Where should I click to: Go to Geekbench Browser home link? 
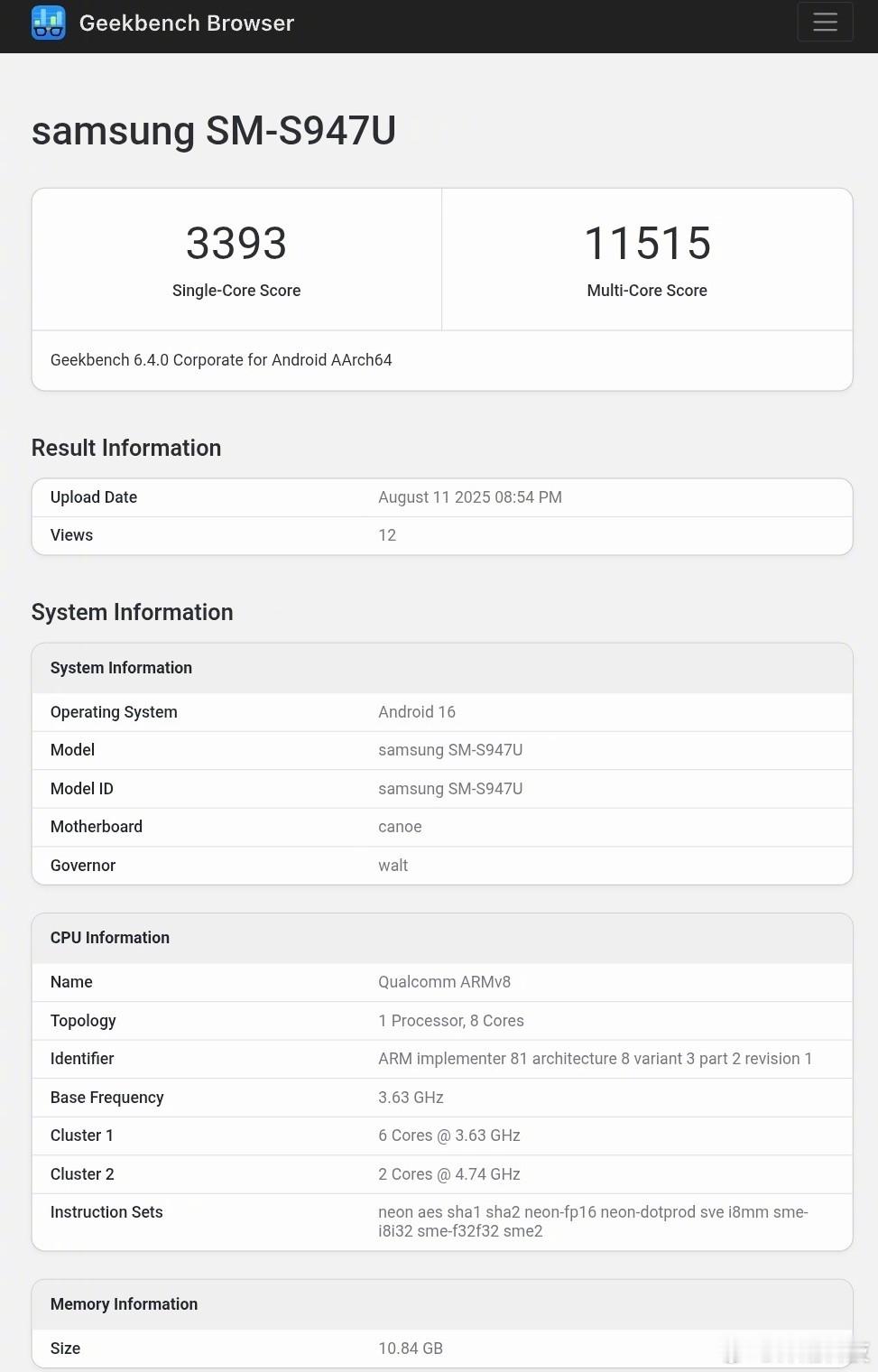coord(187,23)
